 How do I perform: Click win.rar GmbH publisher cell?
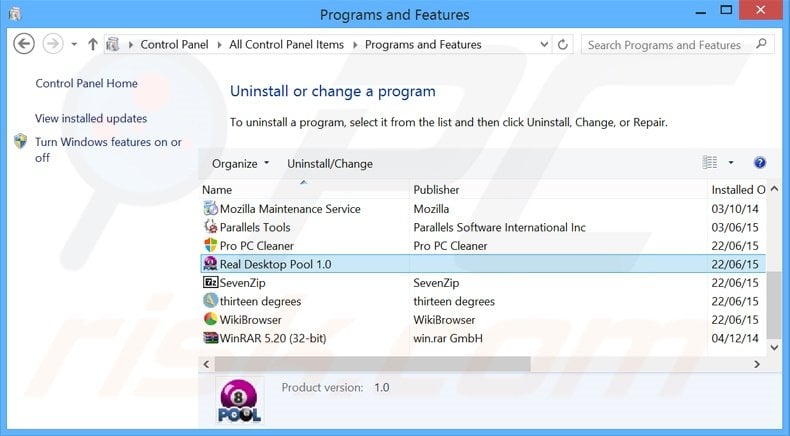click(448, 338)
